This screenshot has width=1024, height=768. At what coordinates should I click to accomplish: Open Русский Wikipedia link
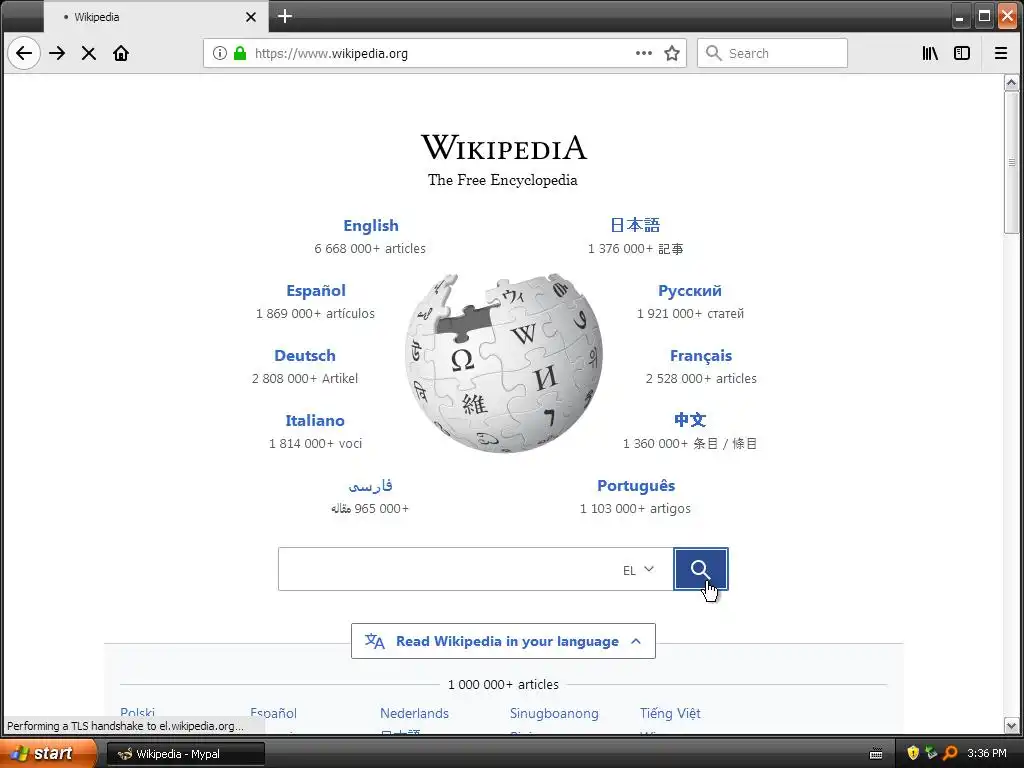690,291
